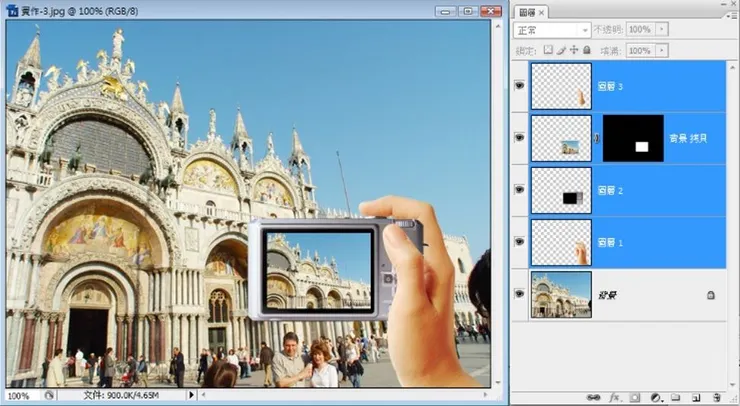The image size is (740, 406).
Task: Expand the opacity slider arrow
Action: pyautogui.click(x=660, y=31)
